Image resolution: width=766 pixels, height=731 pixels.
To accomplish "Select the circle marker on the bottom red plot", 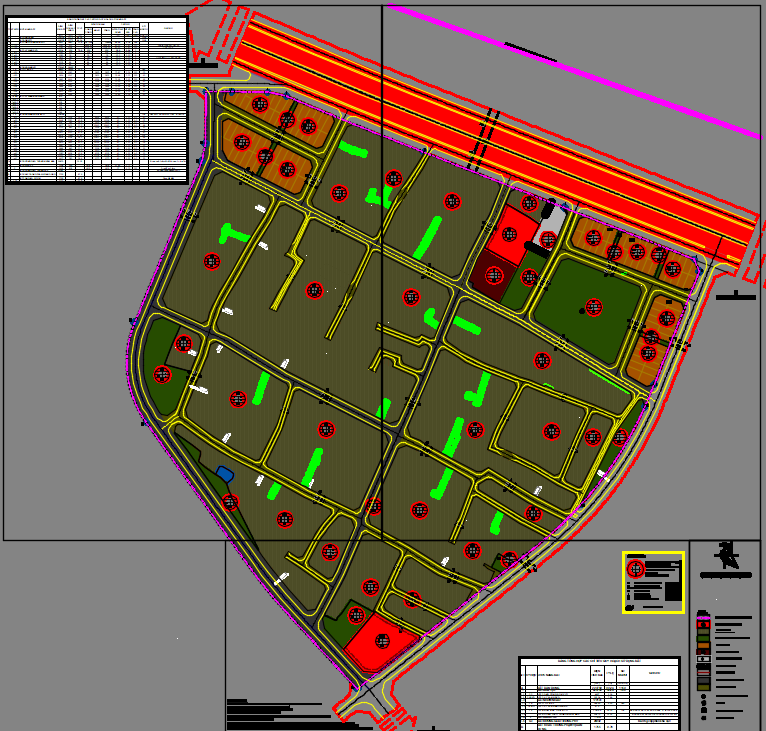I will point(380,640).
